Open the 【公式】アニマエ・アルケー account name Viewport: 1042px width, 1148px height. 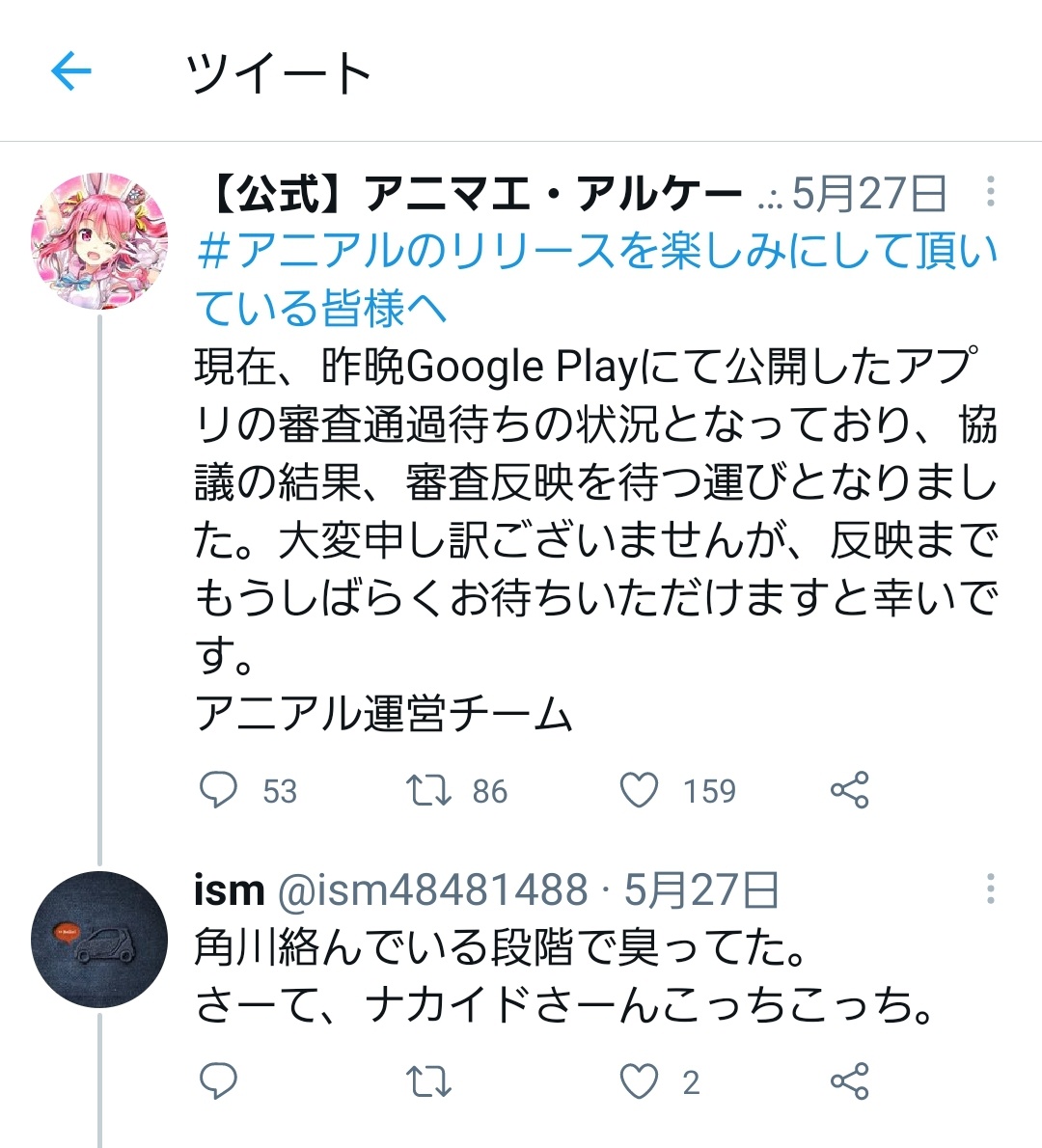click(476, 194)
